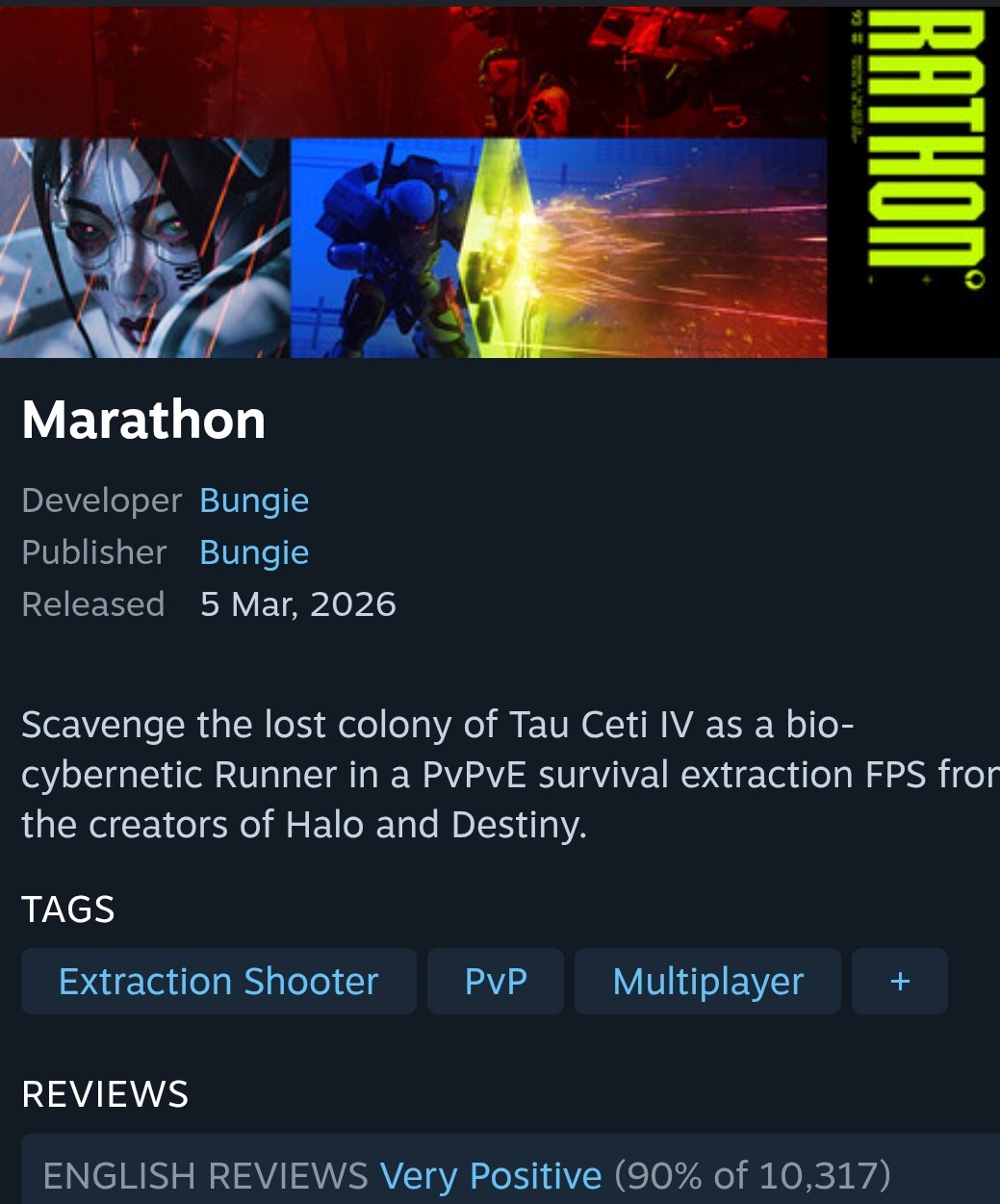
Task: Click the ENGLISH REVIEWS label
Action: [x=206, y=1176]
